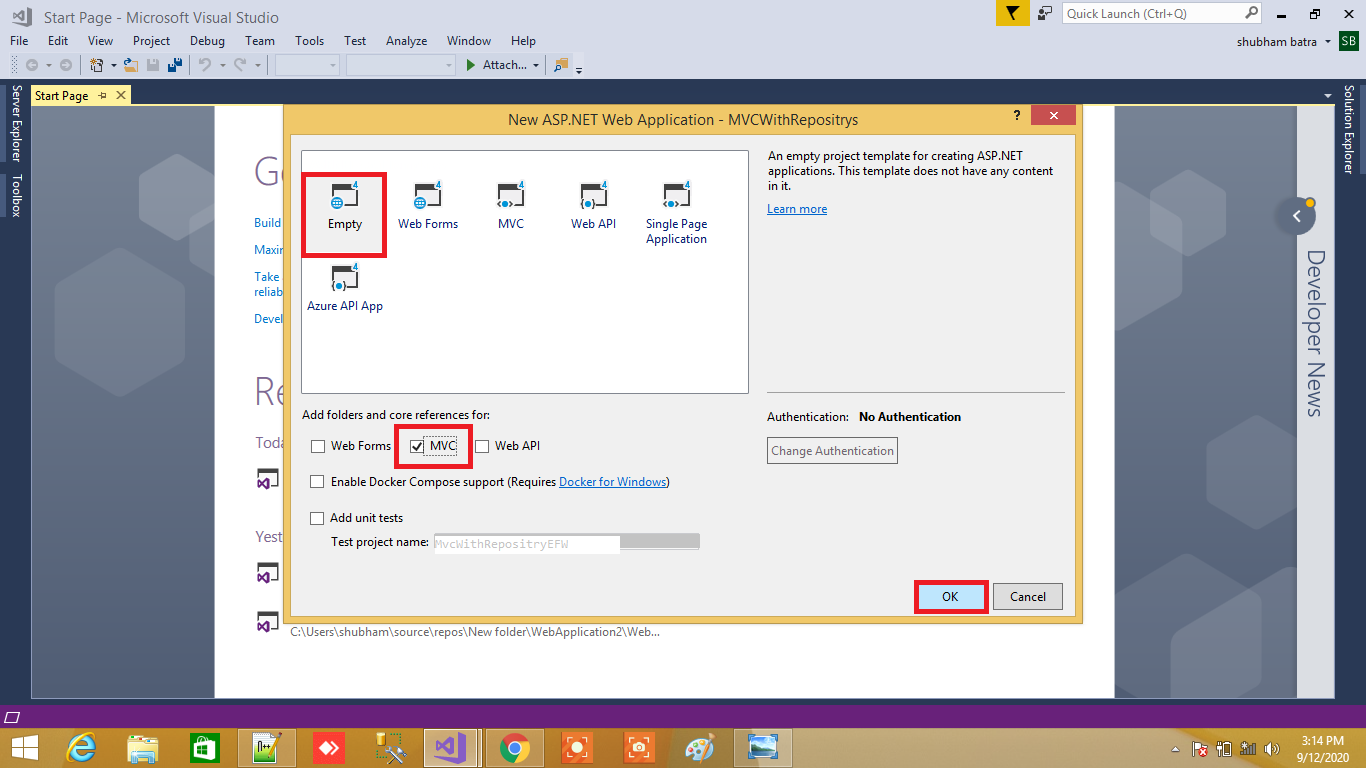The height and width of the screenshot is (768, 1366).
Task: Enable the Web Forms checkbox
Action: coord(318,446)
